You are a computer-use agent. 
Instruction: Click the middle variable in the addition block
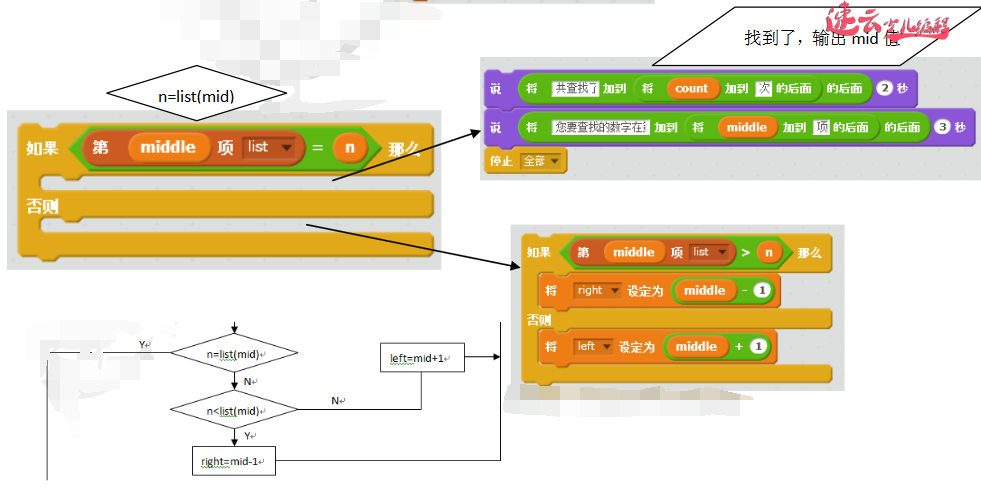coord(696,347)
